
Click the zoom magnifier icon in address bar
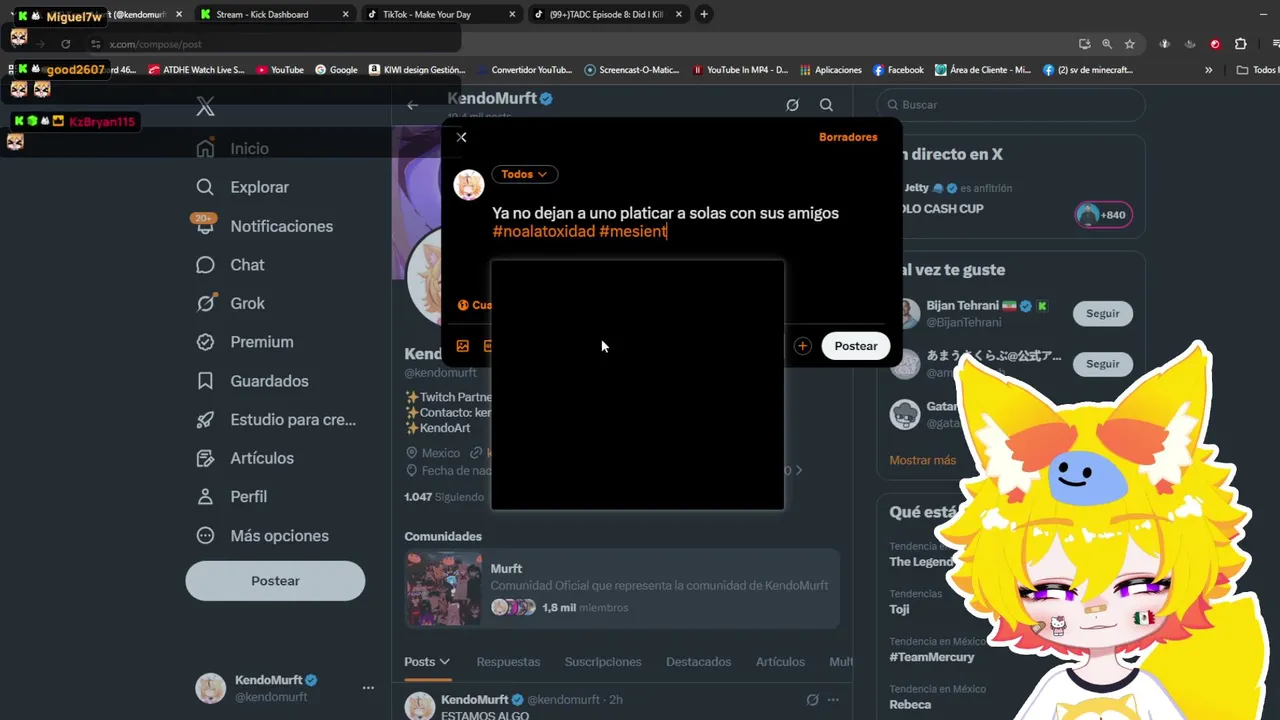tap(1107, 44)
